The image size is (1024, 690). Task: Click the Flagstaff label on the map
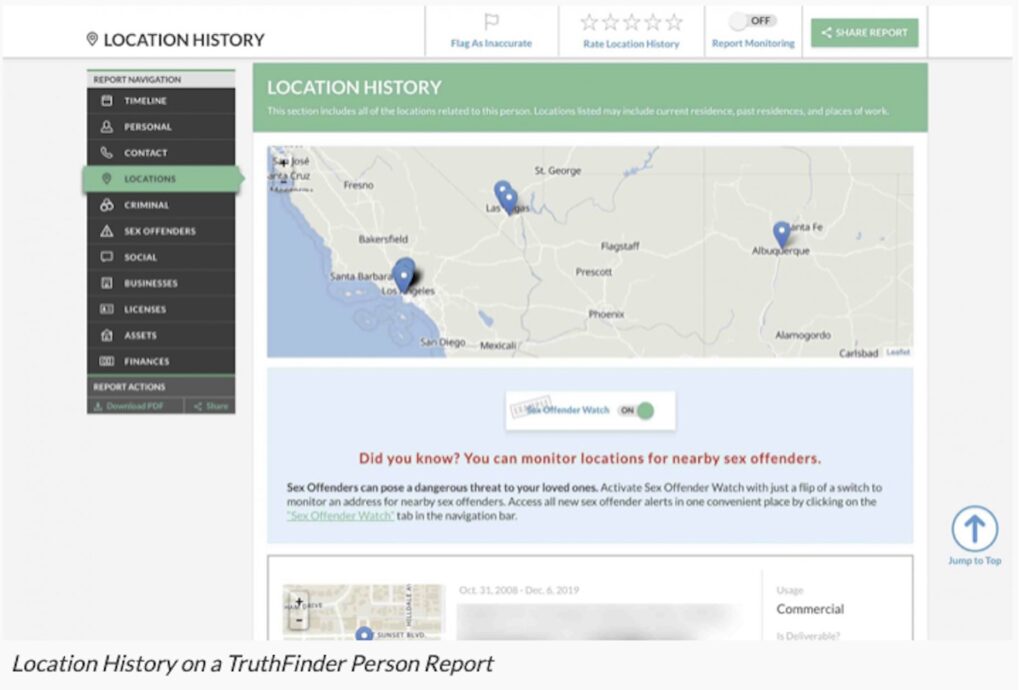(620, 246)
